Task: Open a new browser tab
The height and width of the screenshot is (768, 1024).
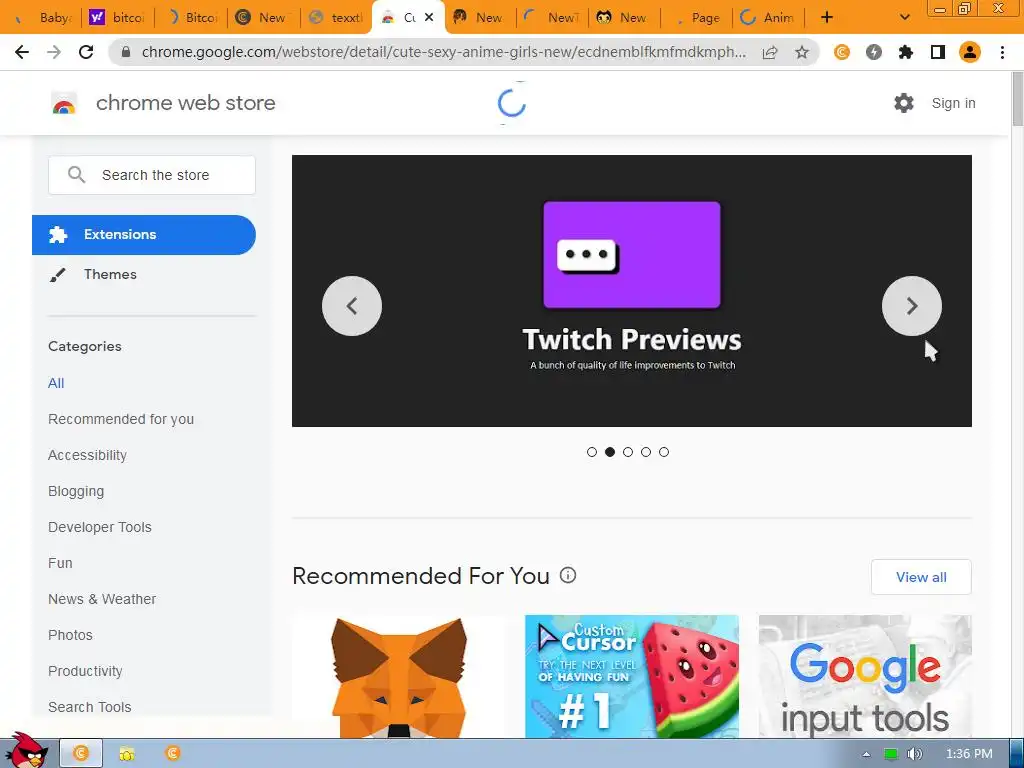Action: click(827, 17)
